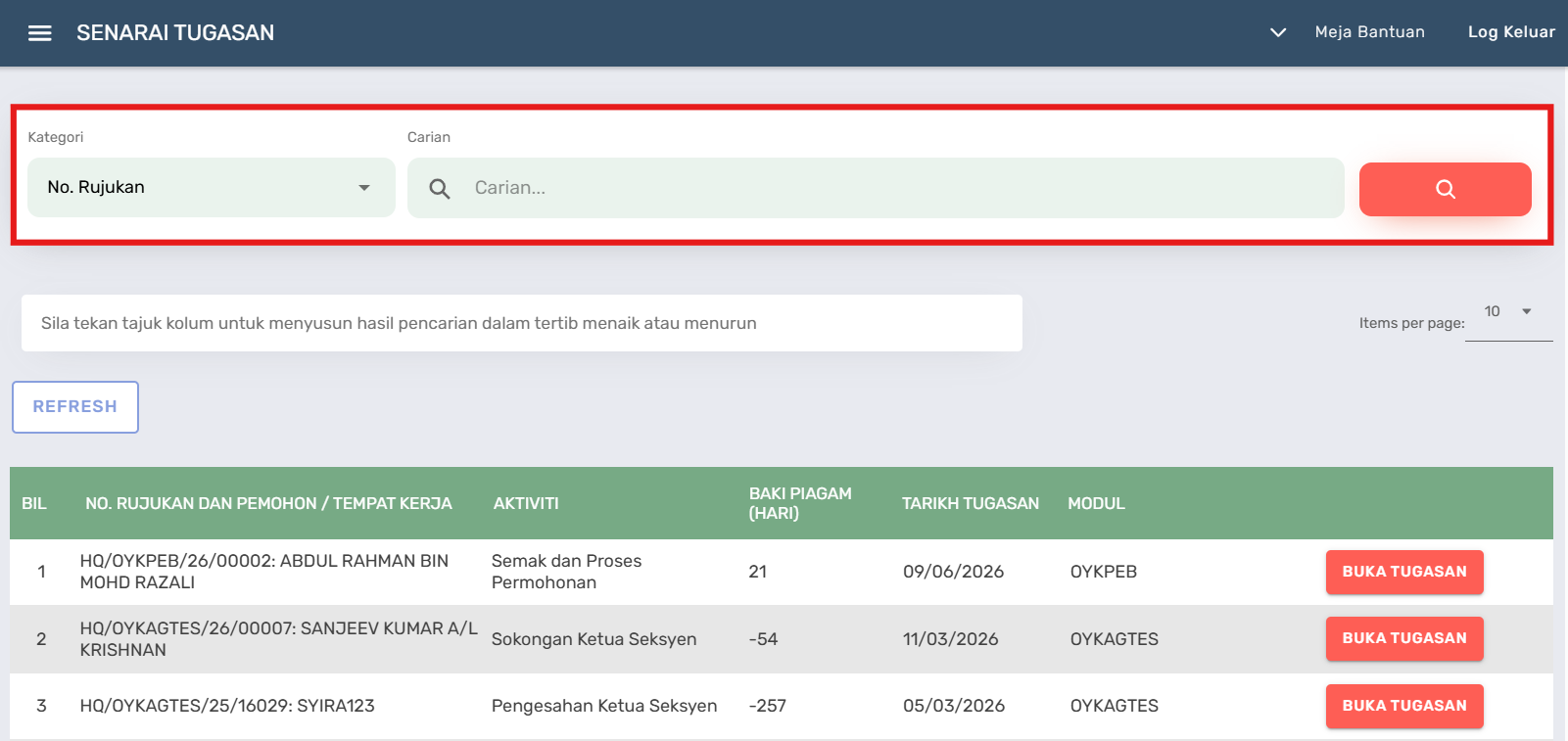Select Log Keluar to sign out

pos(1510,32)
